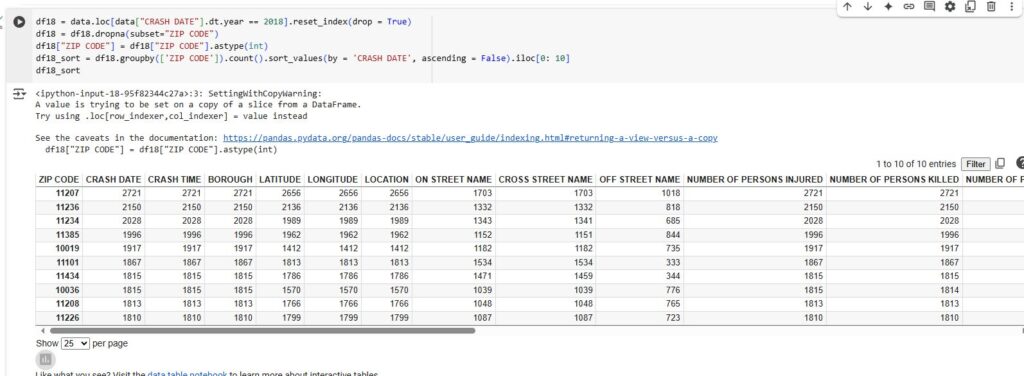Copy link to cell icon
This screenshot has height=376, width=1024.
[908, 7]
